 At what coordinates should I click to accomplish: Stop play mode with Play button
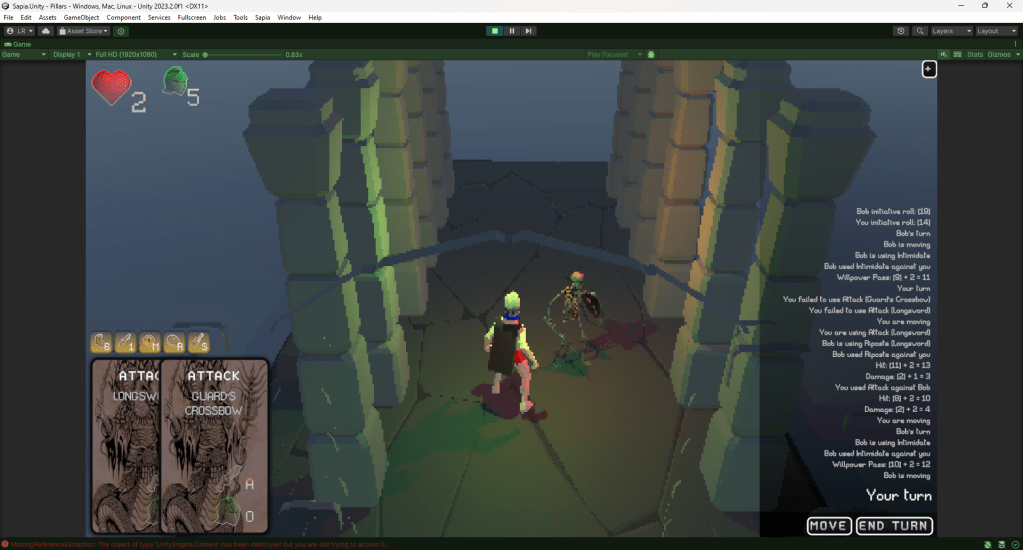[x=494, y=31]
